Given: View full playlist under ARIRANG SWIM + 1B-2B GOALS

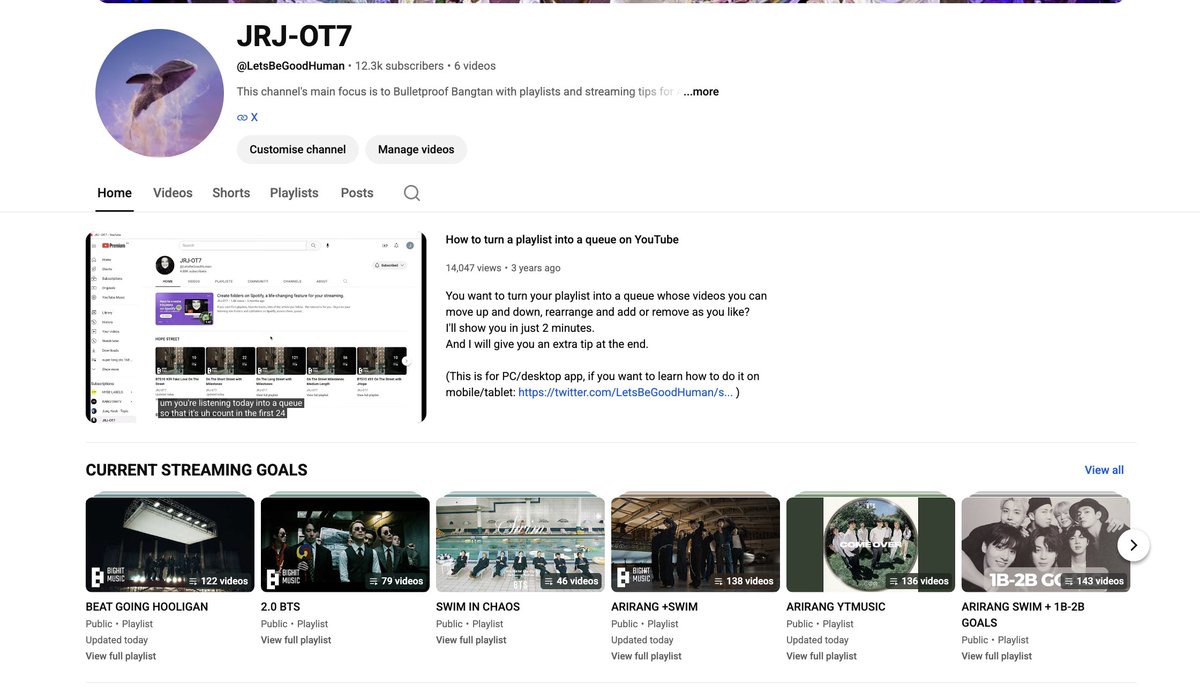Looking at the screenshot, I should coord(997,657).
